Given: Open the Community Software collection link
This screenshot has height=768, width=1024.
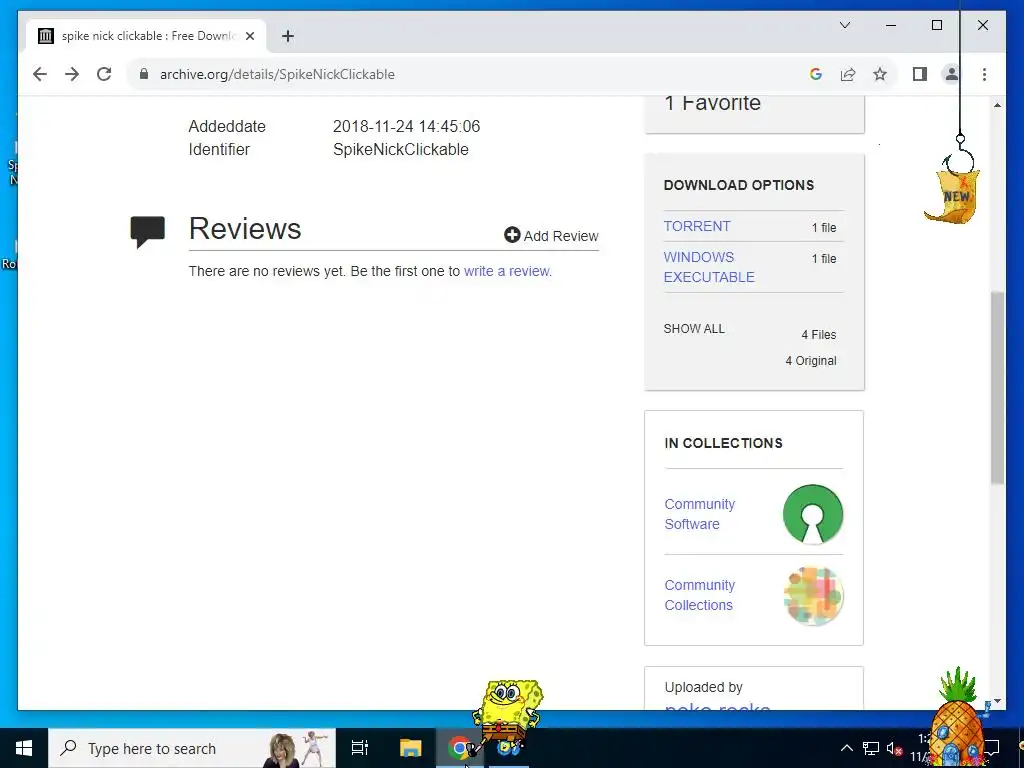Looking at the screenshot, I should [x=699, y=514].
